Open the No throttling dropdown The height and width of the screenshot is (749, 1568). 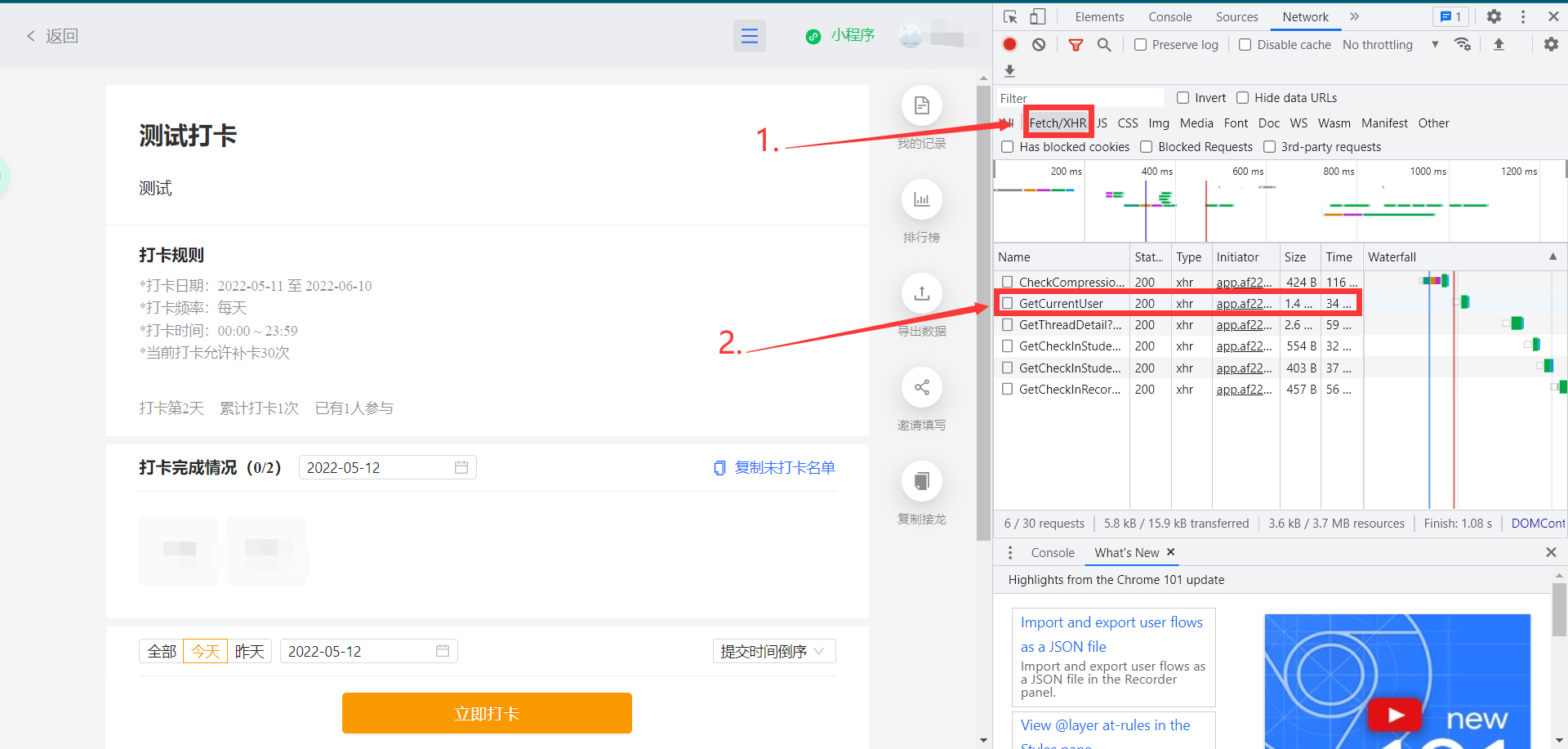pos(1378,44)
